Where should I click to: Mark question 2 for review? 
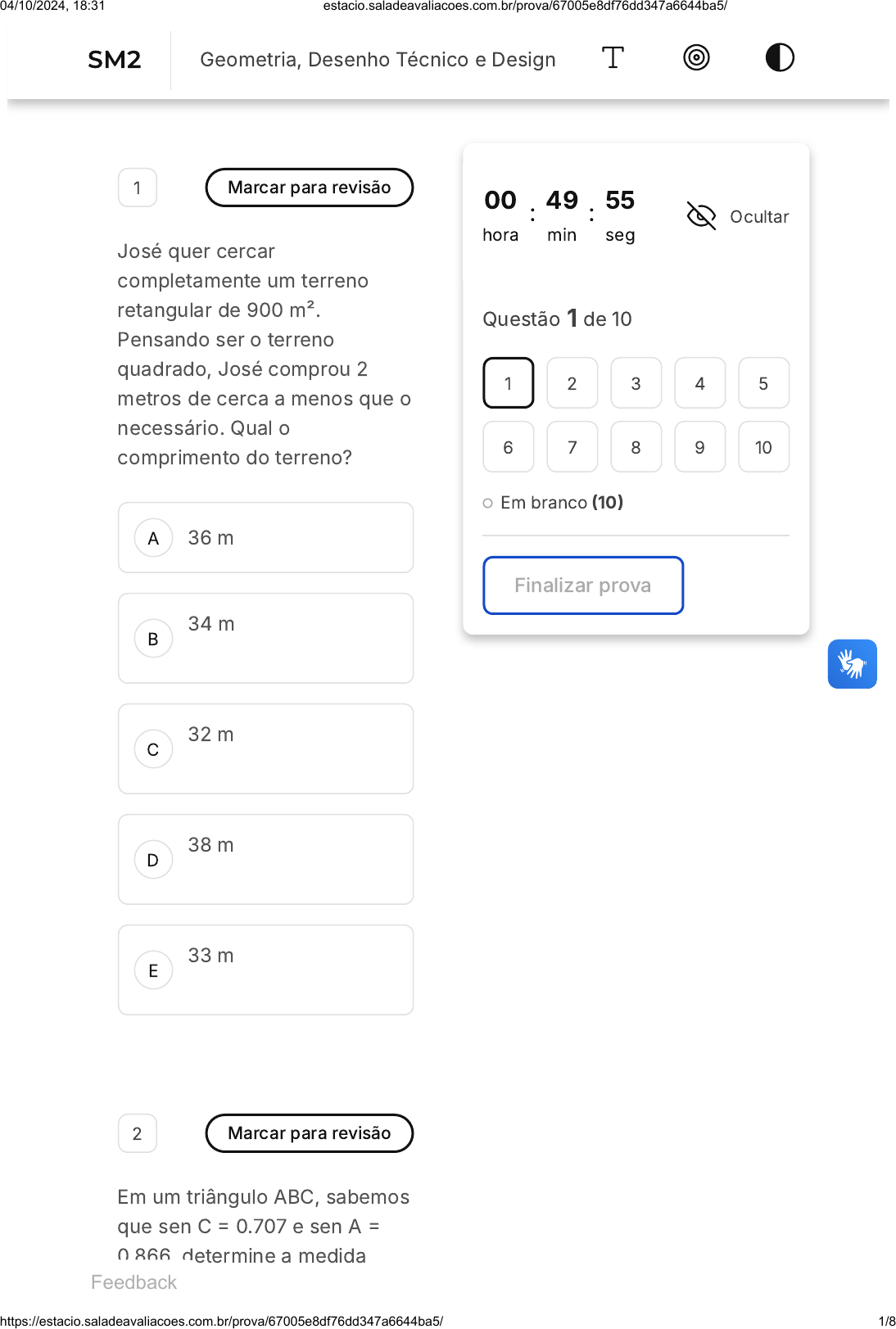coord(309,1133)
